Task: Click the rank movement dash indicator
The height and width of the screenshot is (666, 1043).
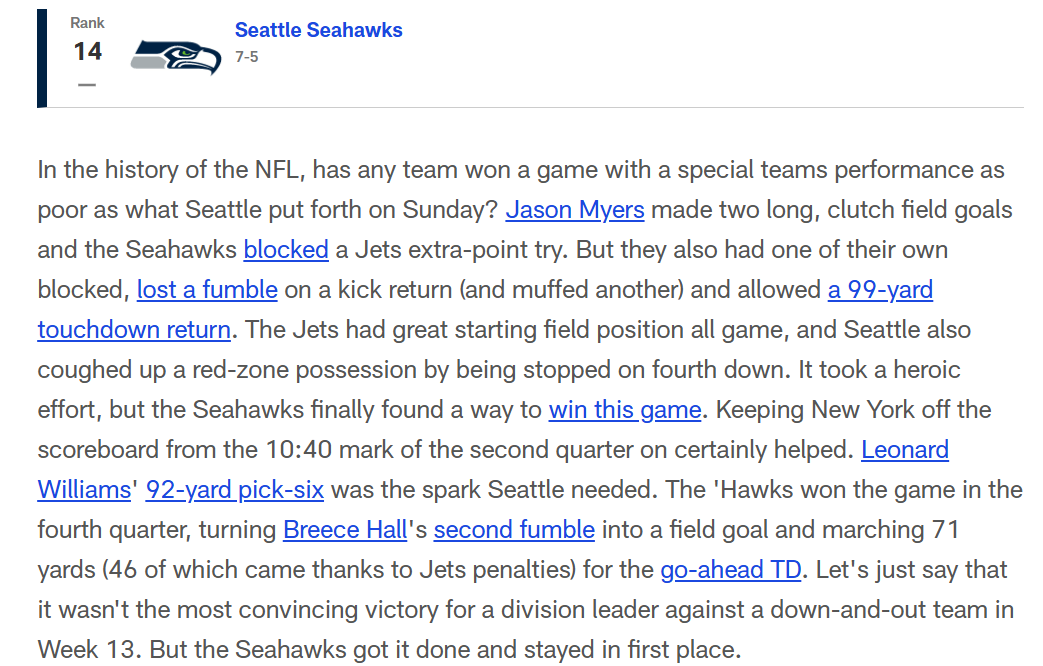Action: (86, 85)
